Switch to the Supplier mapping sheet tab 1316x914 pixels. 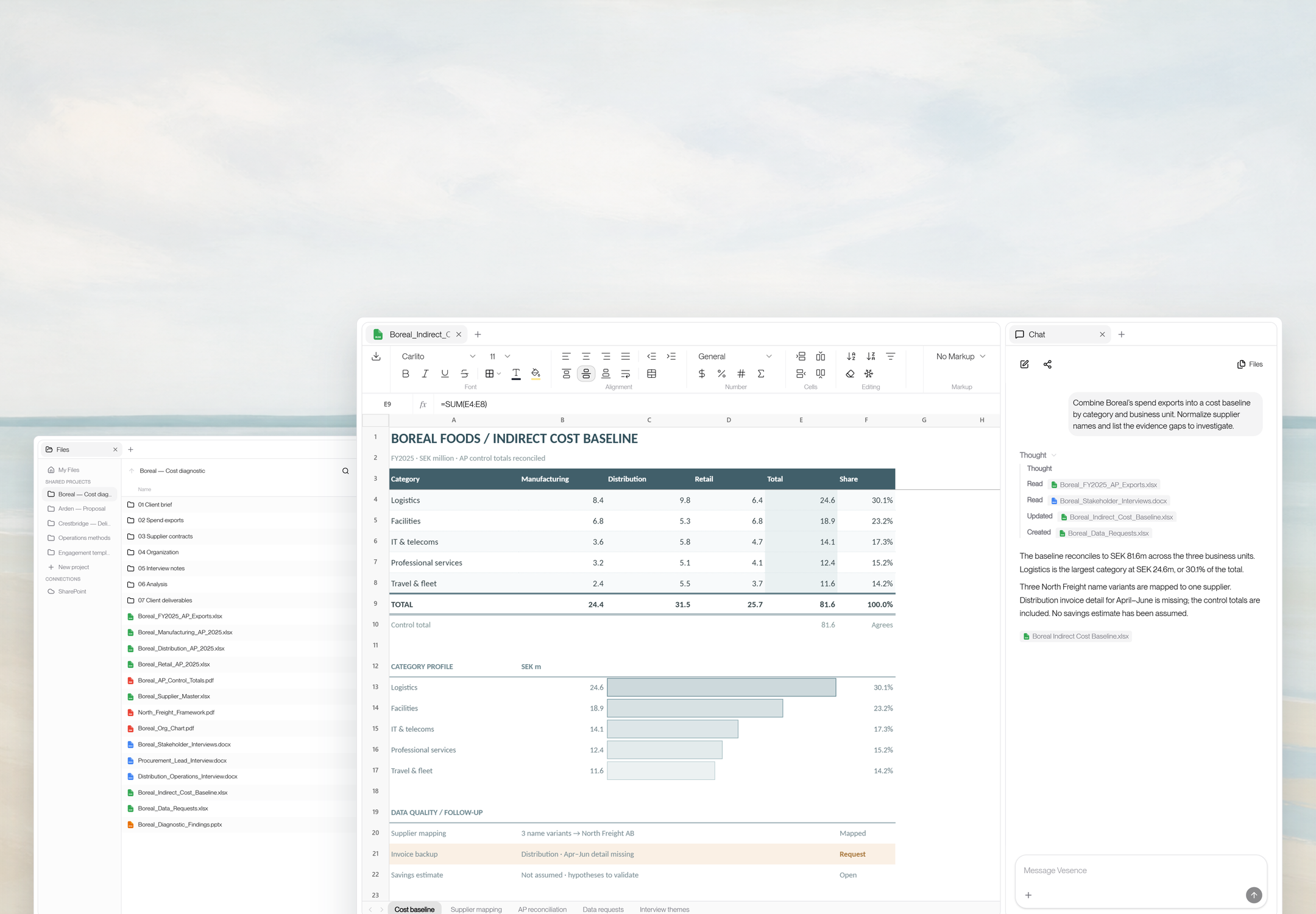click(x=476, y=909)
